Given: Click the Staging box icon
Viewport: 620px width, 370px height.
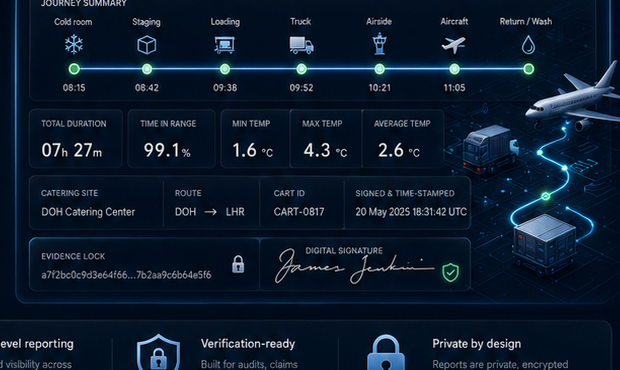Looking at the screenshot, I should [147, 45].
